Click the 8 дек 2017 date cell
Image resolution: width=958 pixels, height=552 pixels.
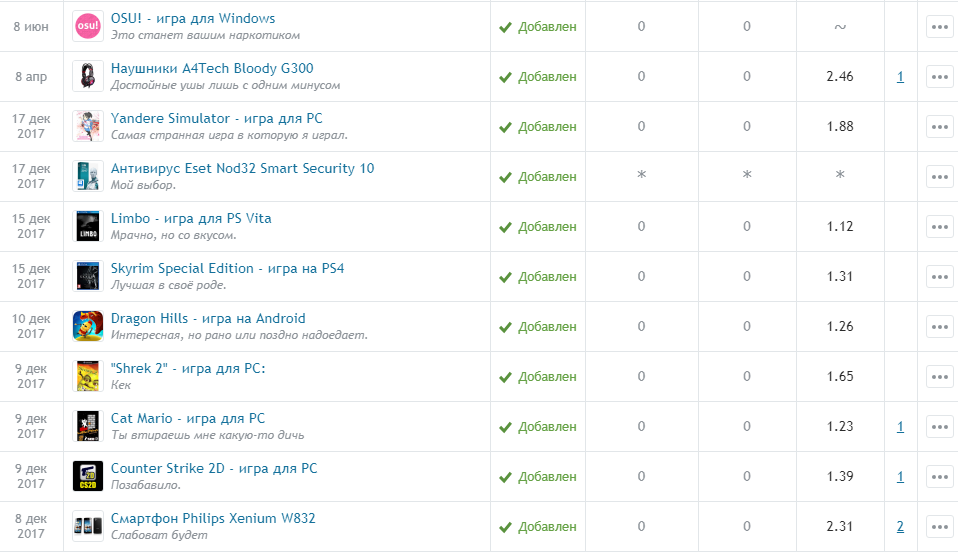click(x=31, y=526)
